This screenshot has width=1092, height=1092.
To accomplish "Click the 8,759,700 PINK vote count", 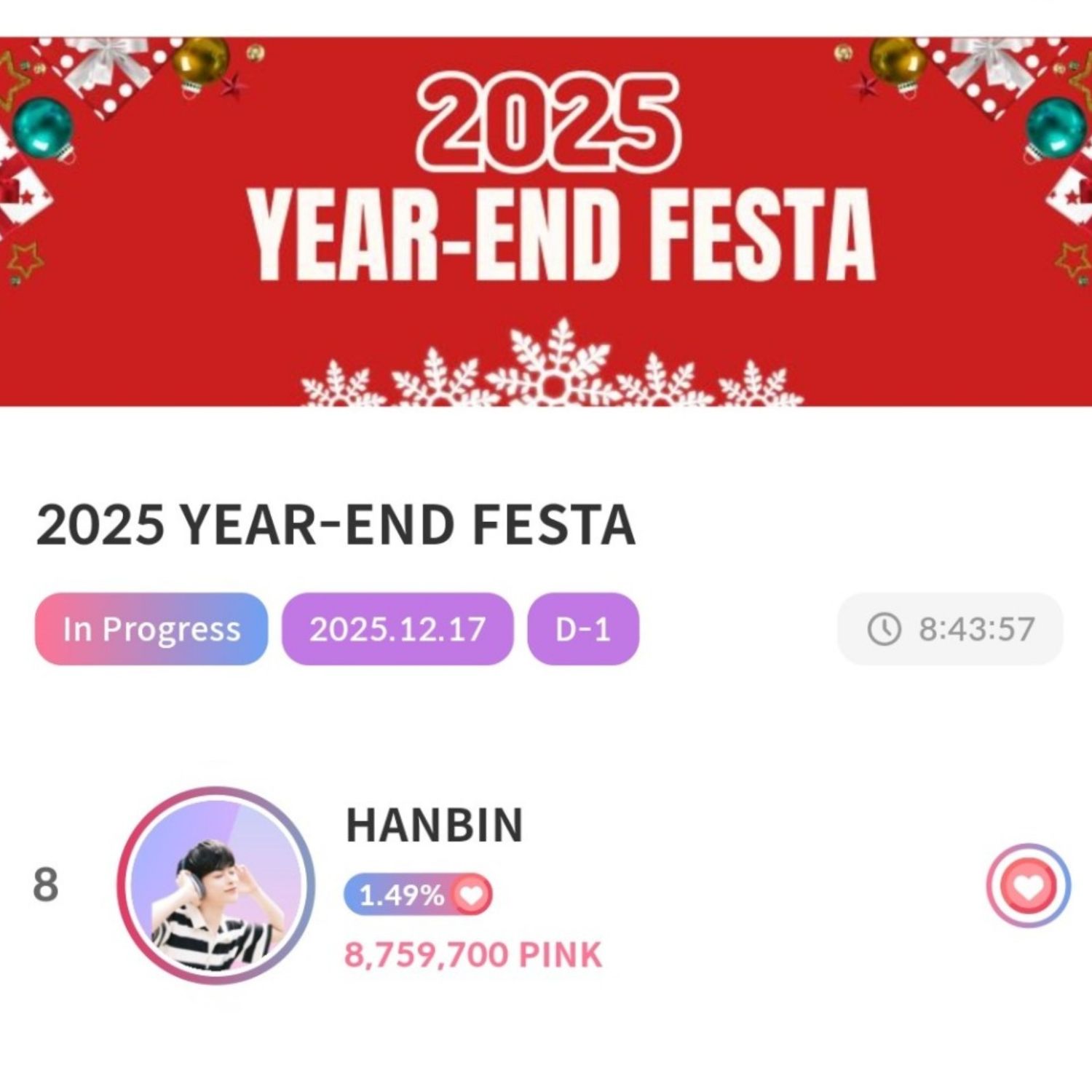I will pyautogui.click(x=473, y=954).
